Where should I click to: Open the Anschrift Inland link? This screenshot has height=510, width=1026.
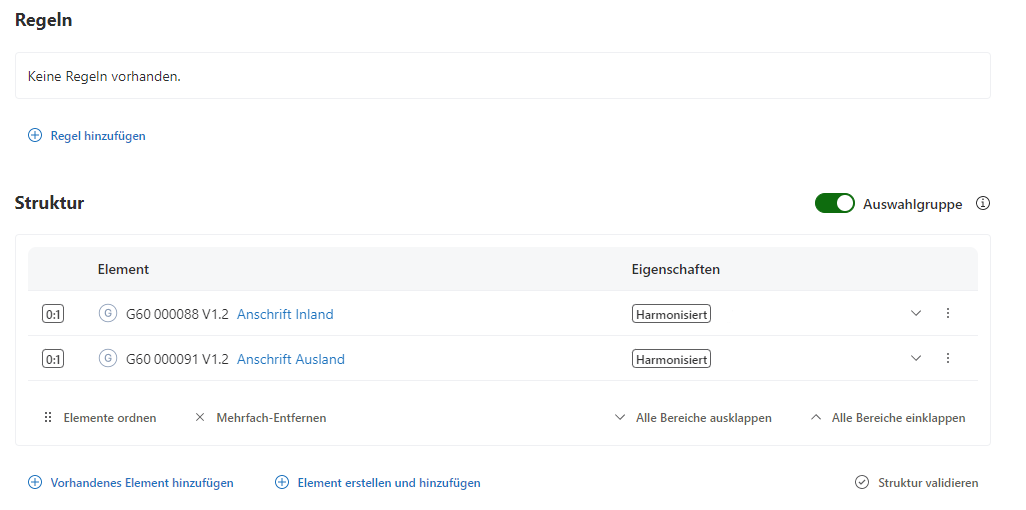[285, 314]
